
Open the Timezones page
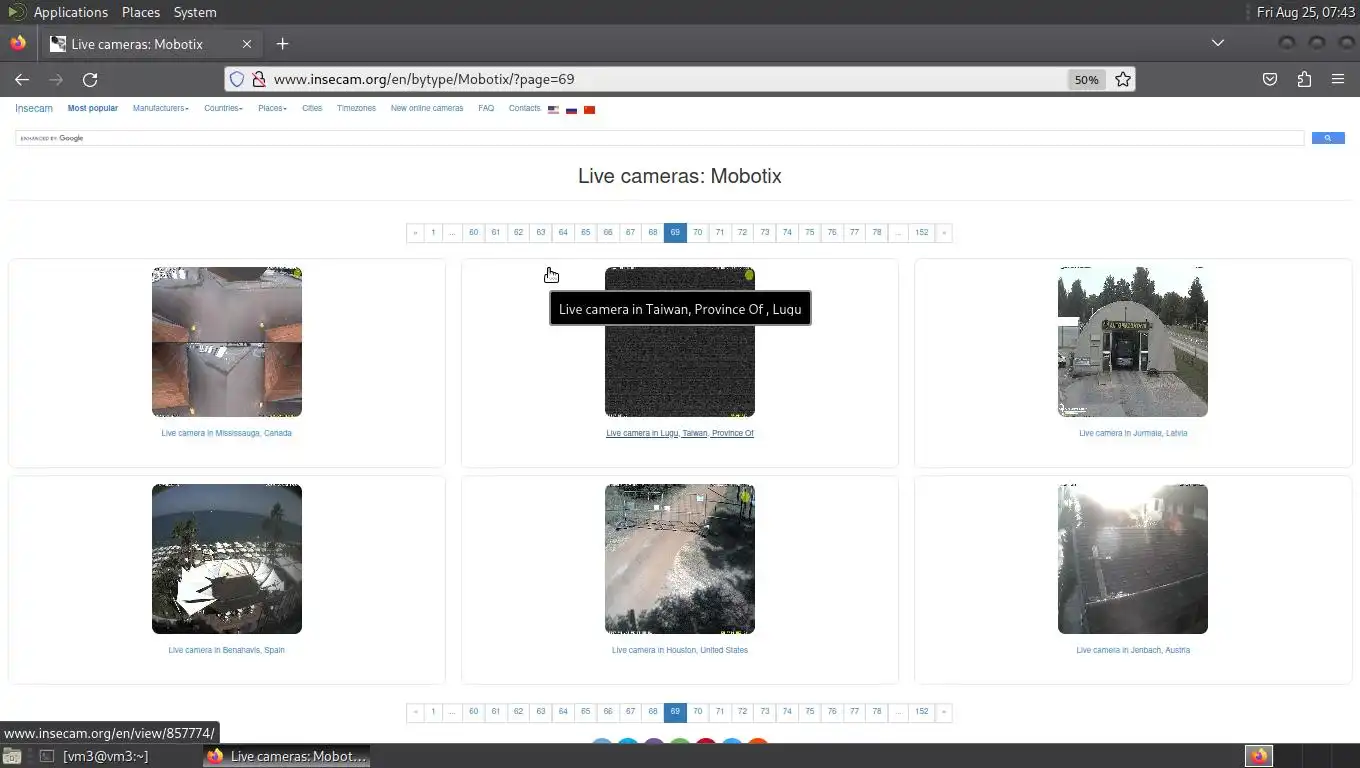(356, 108)
